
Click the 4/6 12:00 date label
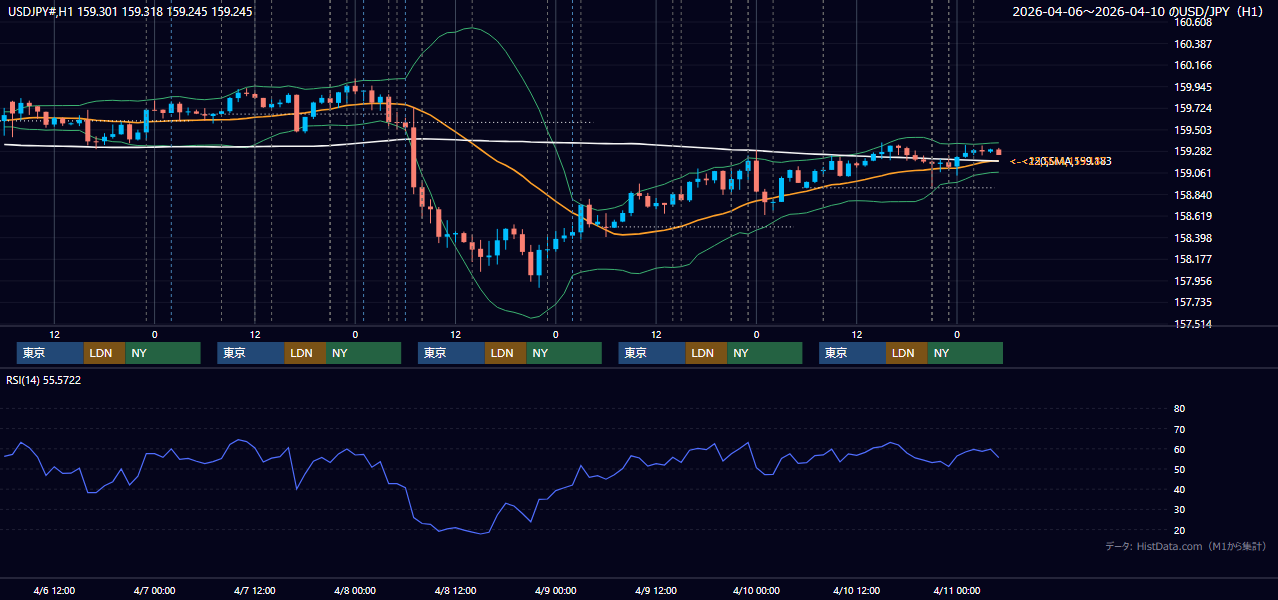[54, 590]
